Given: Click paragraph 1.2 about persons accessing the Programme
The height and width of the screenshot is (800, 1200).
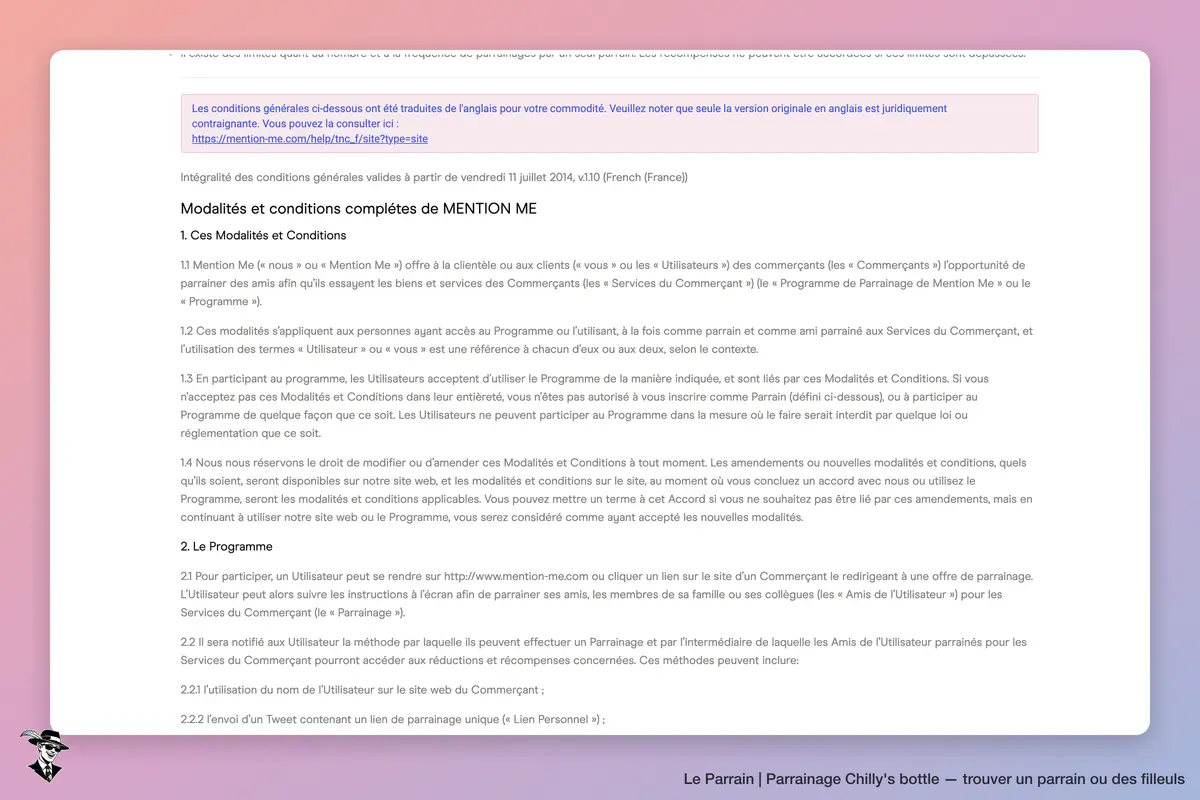Looking at the screenshot, I should (609, 340).
